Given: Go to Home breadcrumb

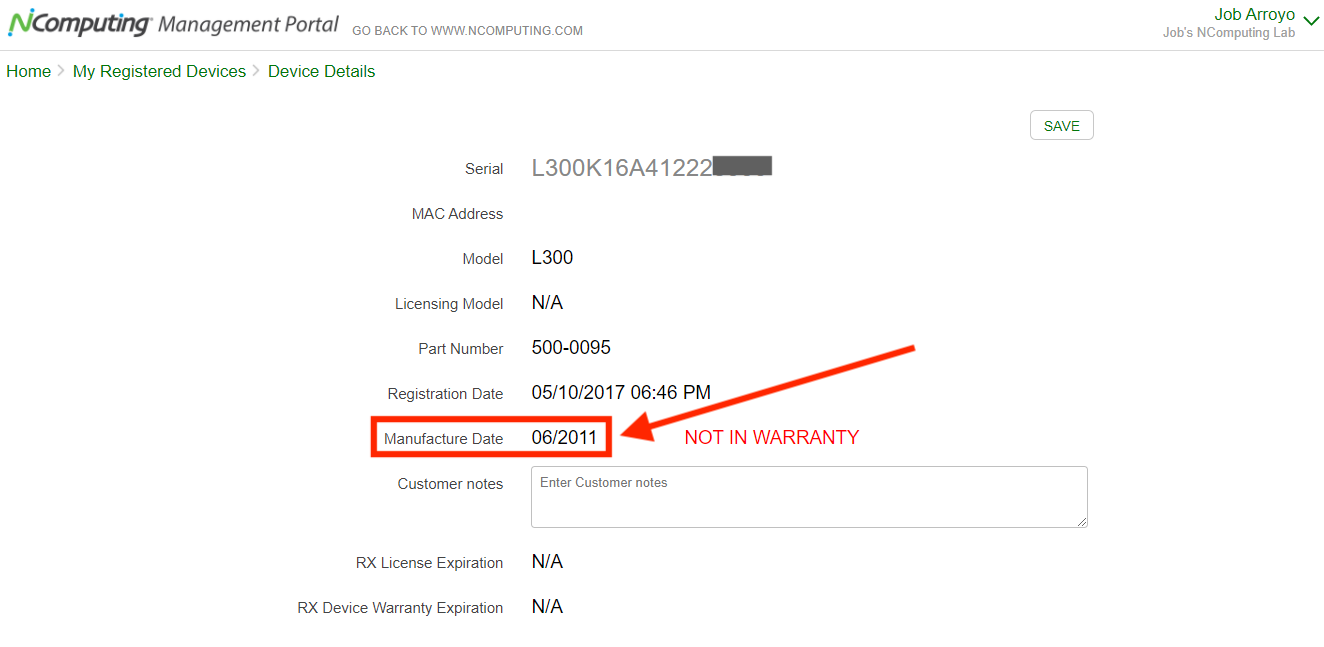Looking at the screenshot, I should [x=28, y=71].
